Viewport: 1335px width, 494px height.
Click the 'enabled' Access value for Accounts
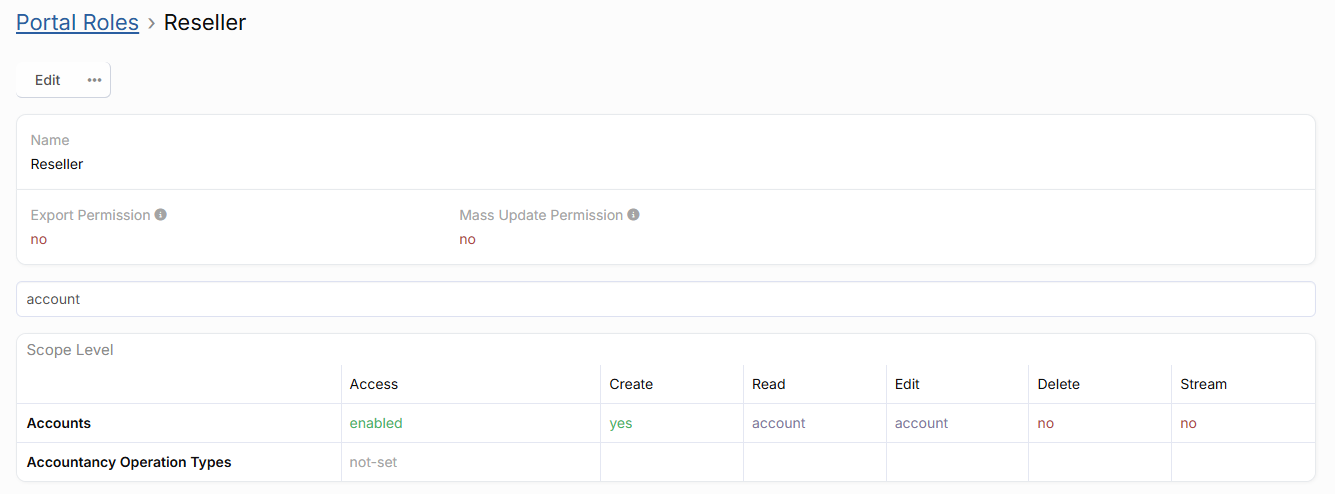click(376, 423)
